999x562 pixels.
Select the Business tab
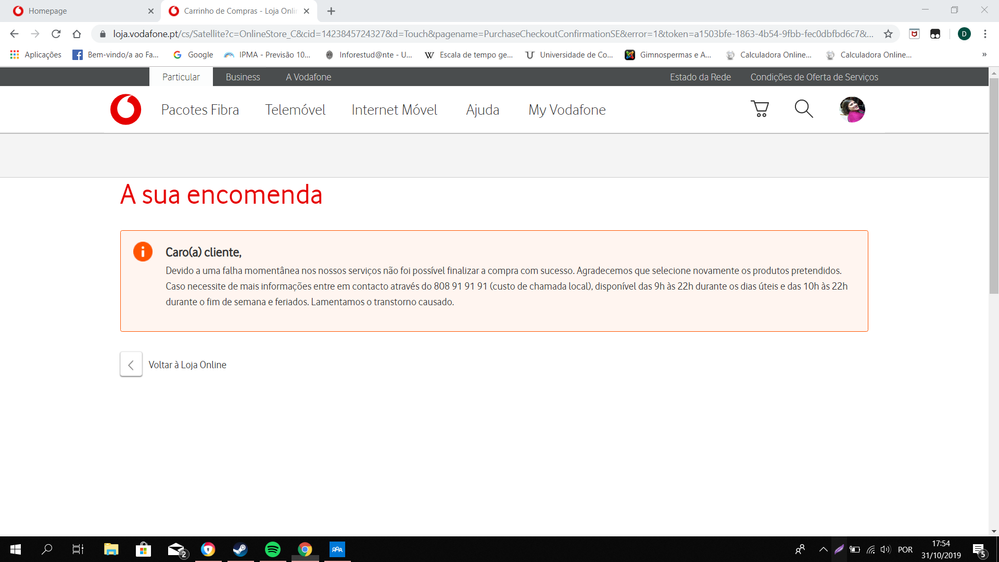[x=242, y=77]
